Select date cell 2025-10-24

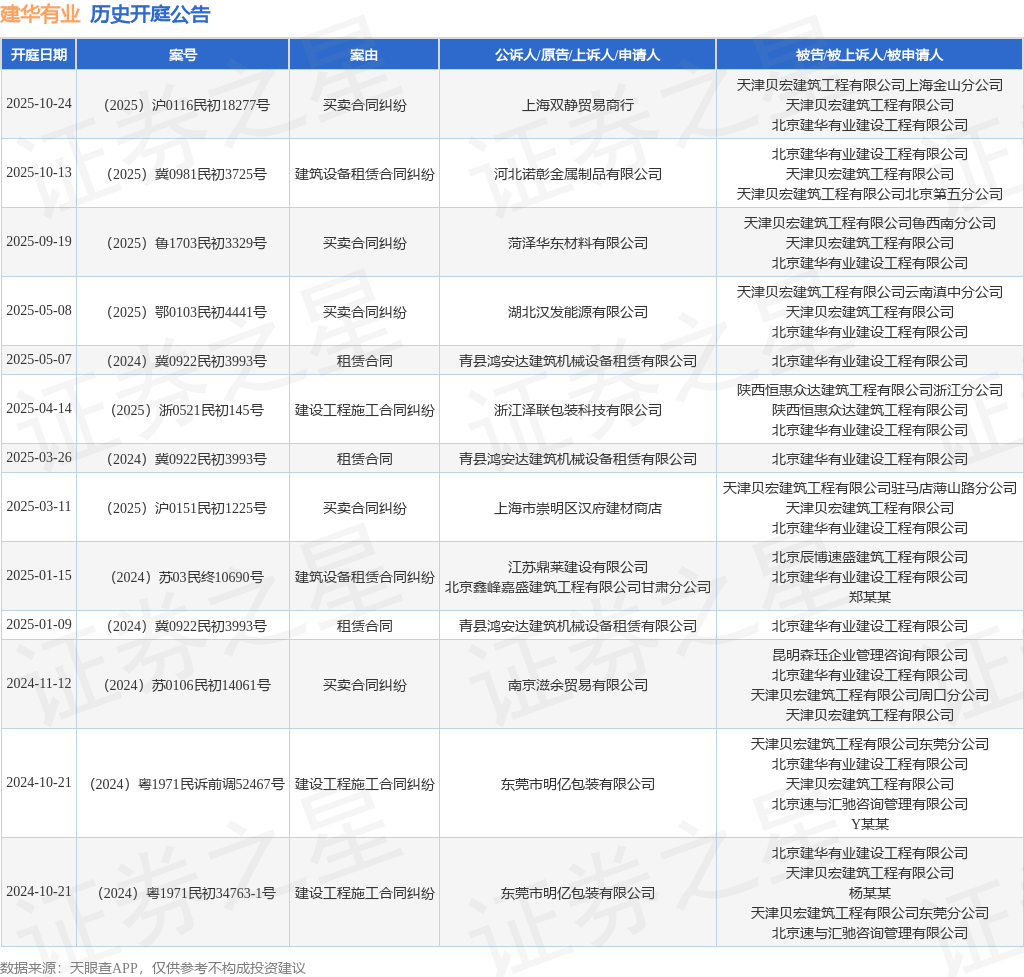[39, 104]
